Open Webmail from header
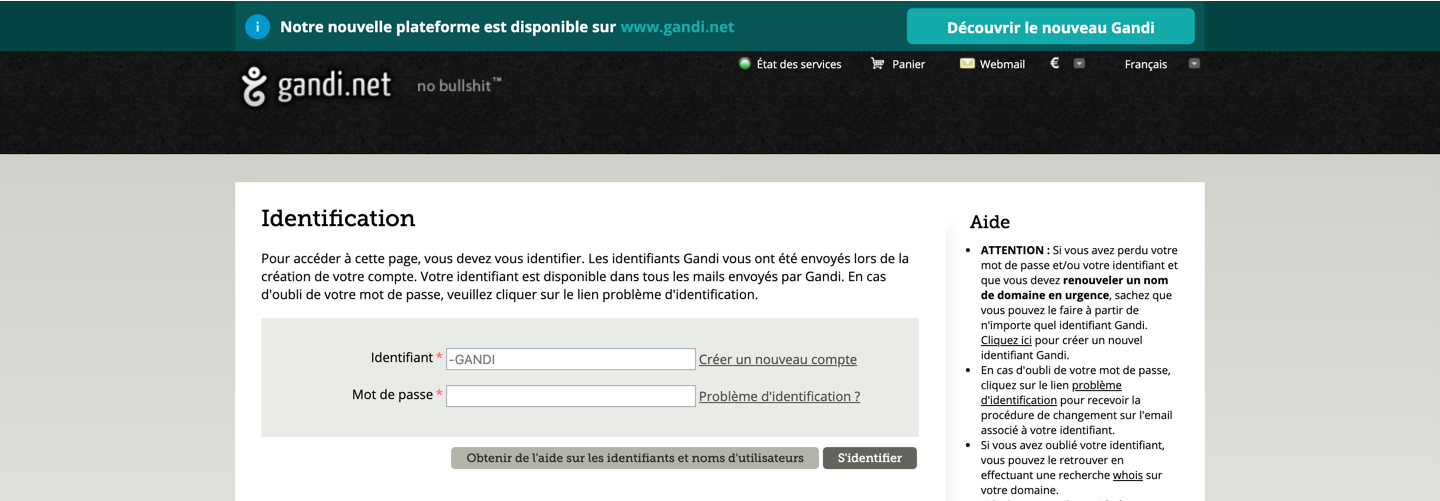This screenshot has height=501, width=1440. (1002, 64)
